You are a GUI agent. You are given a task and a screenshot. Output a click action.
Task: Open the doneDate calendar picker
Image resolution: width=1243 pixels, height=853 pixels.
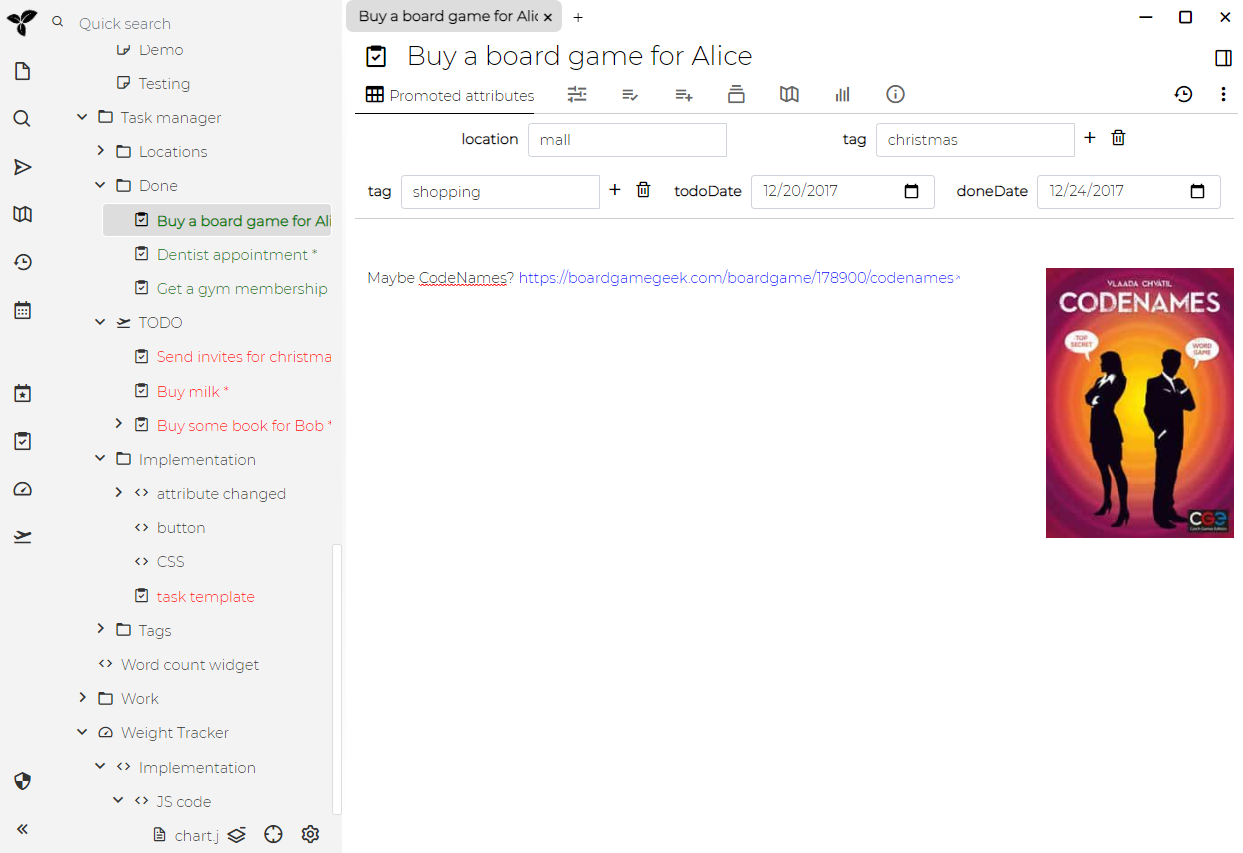click(1198, 191)
